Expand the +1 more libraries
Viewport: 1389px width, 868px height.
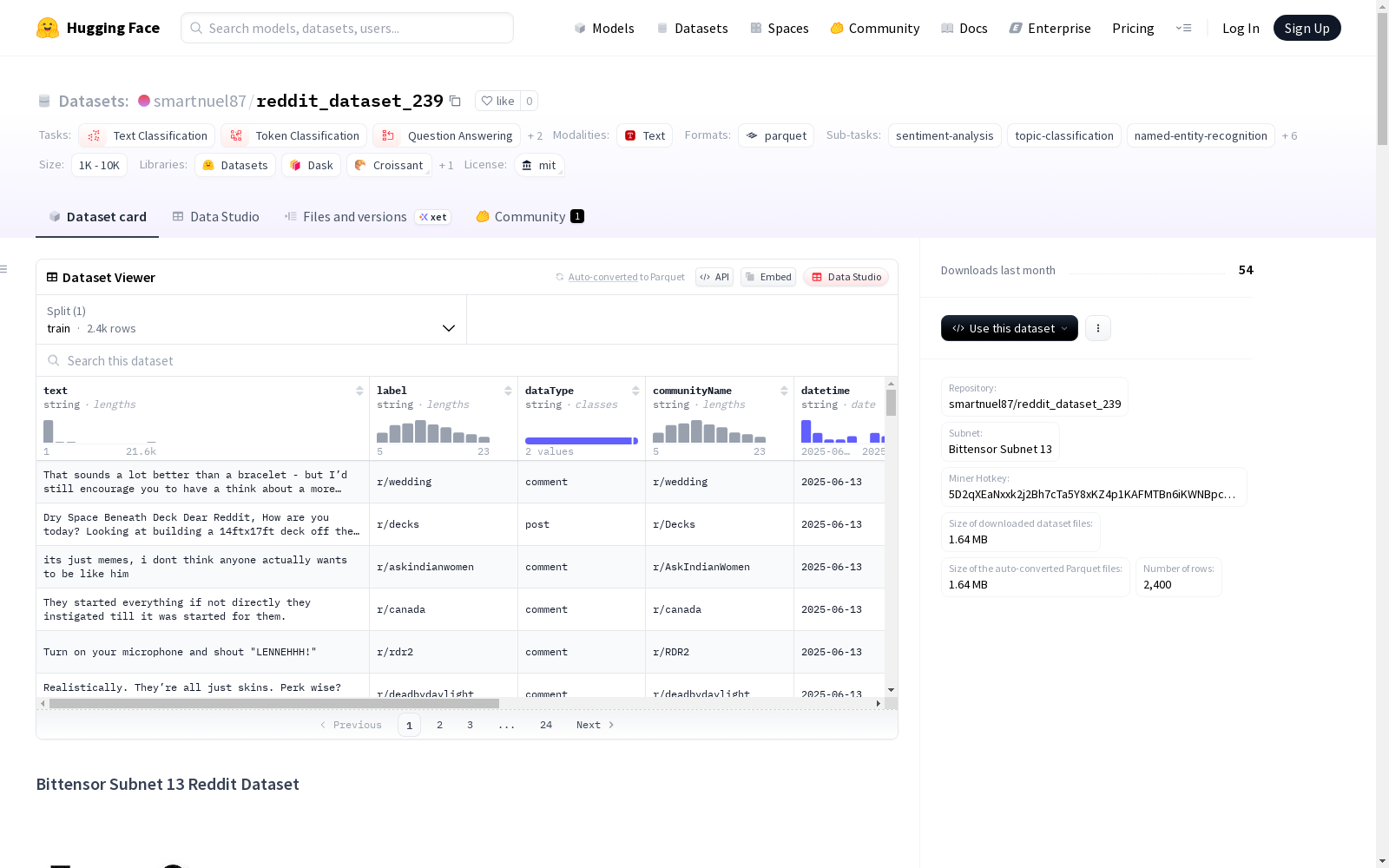coord(446,165)
